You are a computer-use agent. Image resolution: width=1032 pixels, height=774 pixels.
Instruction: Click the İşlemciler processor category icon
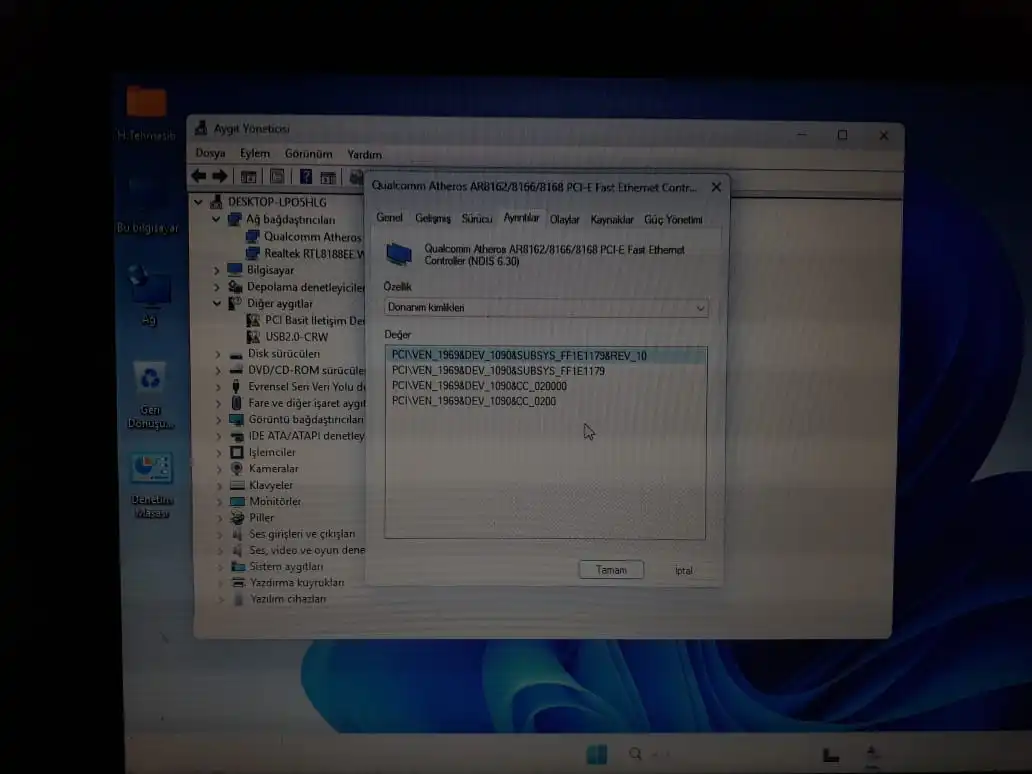pos(237,452)
